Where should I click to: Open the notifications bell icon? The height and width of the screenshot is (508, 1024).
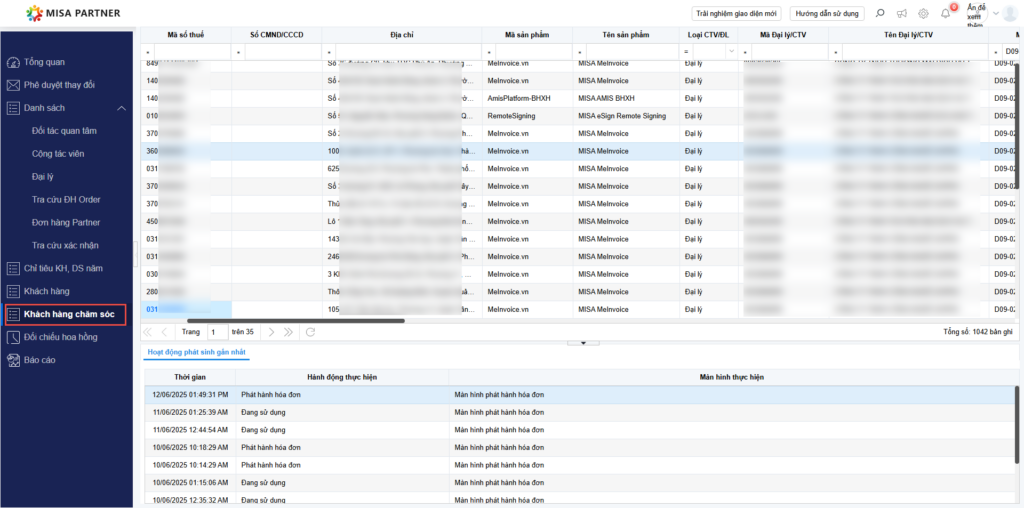pos(945,14)
